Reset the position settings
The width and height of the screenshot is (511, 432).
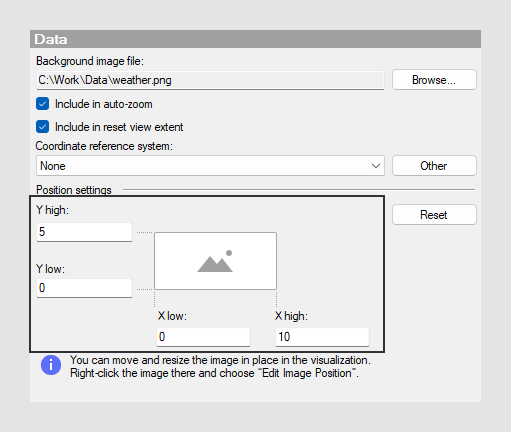coord(434,215)
